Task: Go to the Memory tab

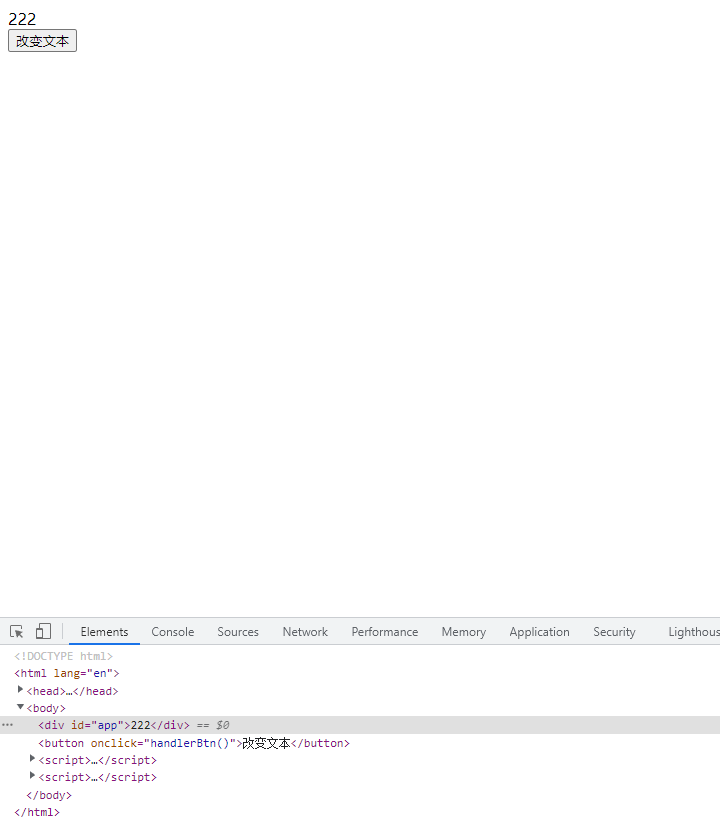Action: point(463,631)
